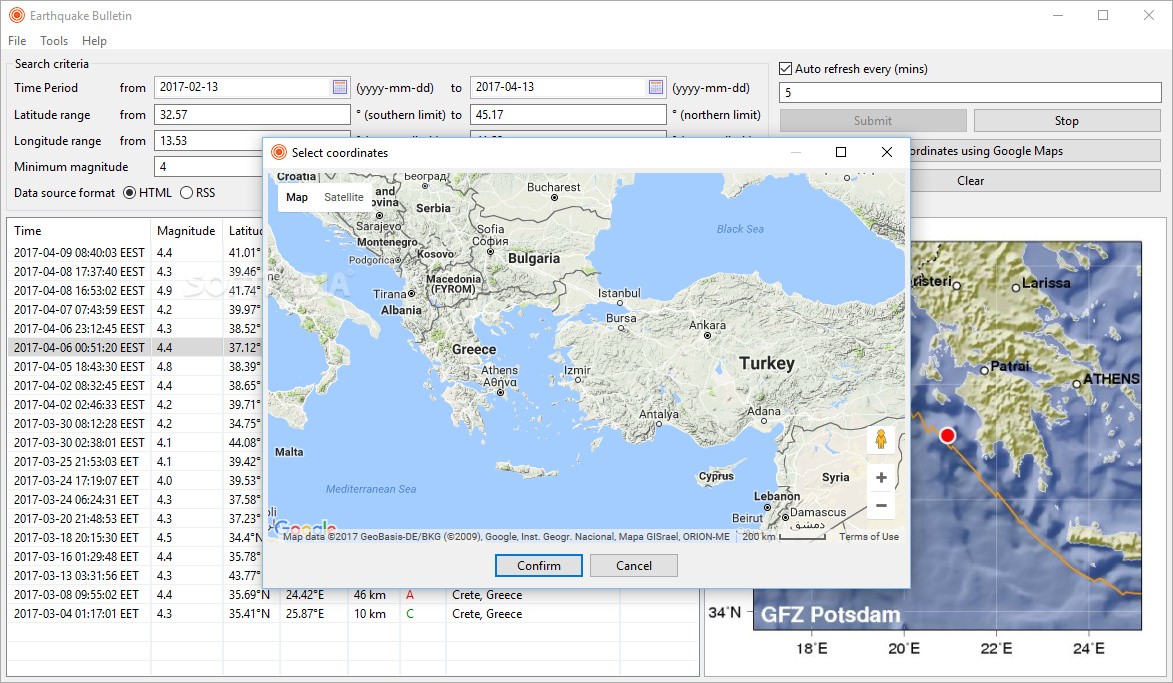
Task: Open the Tools menu
Action: click(x=54, y=40)
